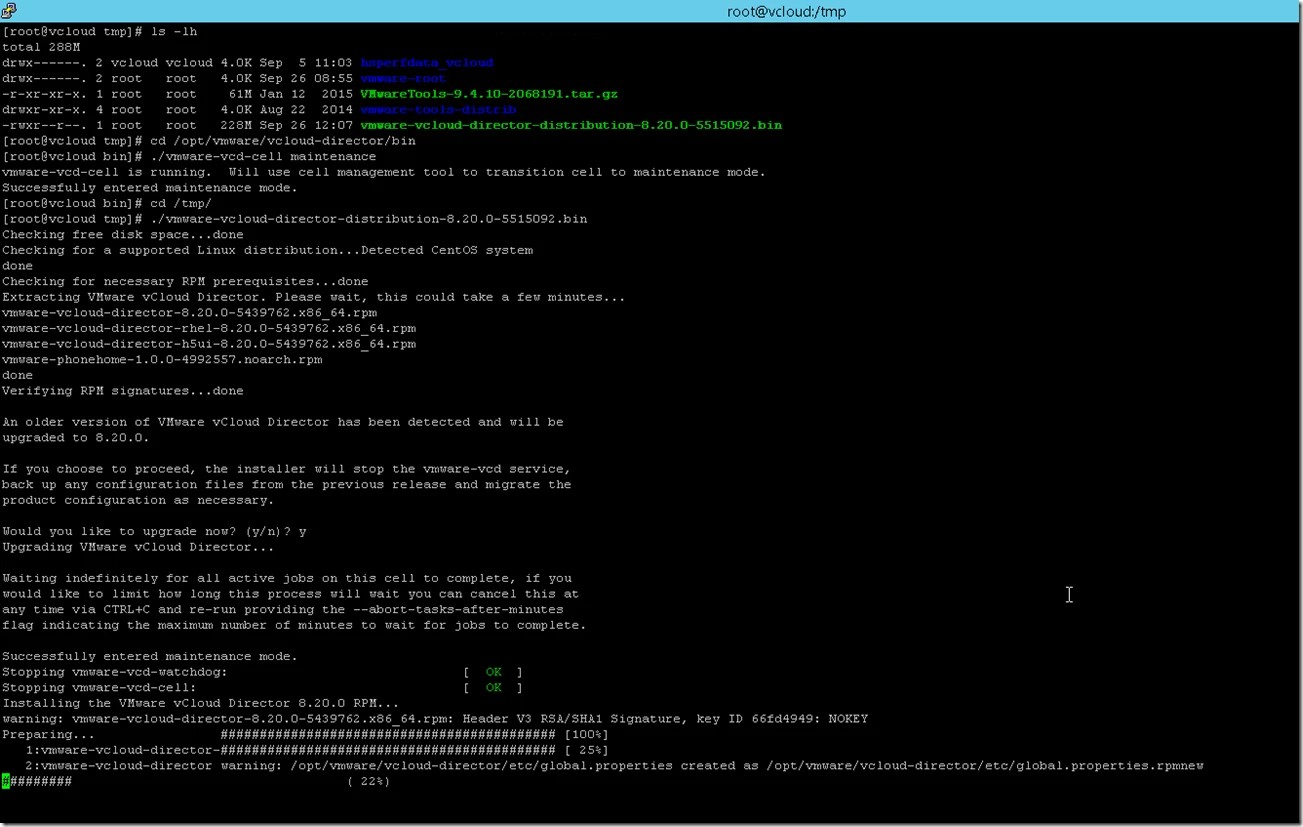The image size is (1303, 827).
Task: Open the PuTTY system menu icon
Action: (9, 11)
